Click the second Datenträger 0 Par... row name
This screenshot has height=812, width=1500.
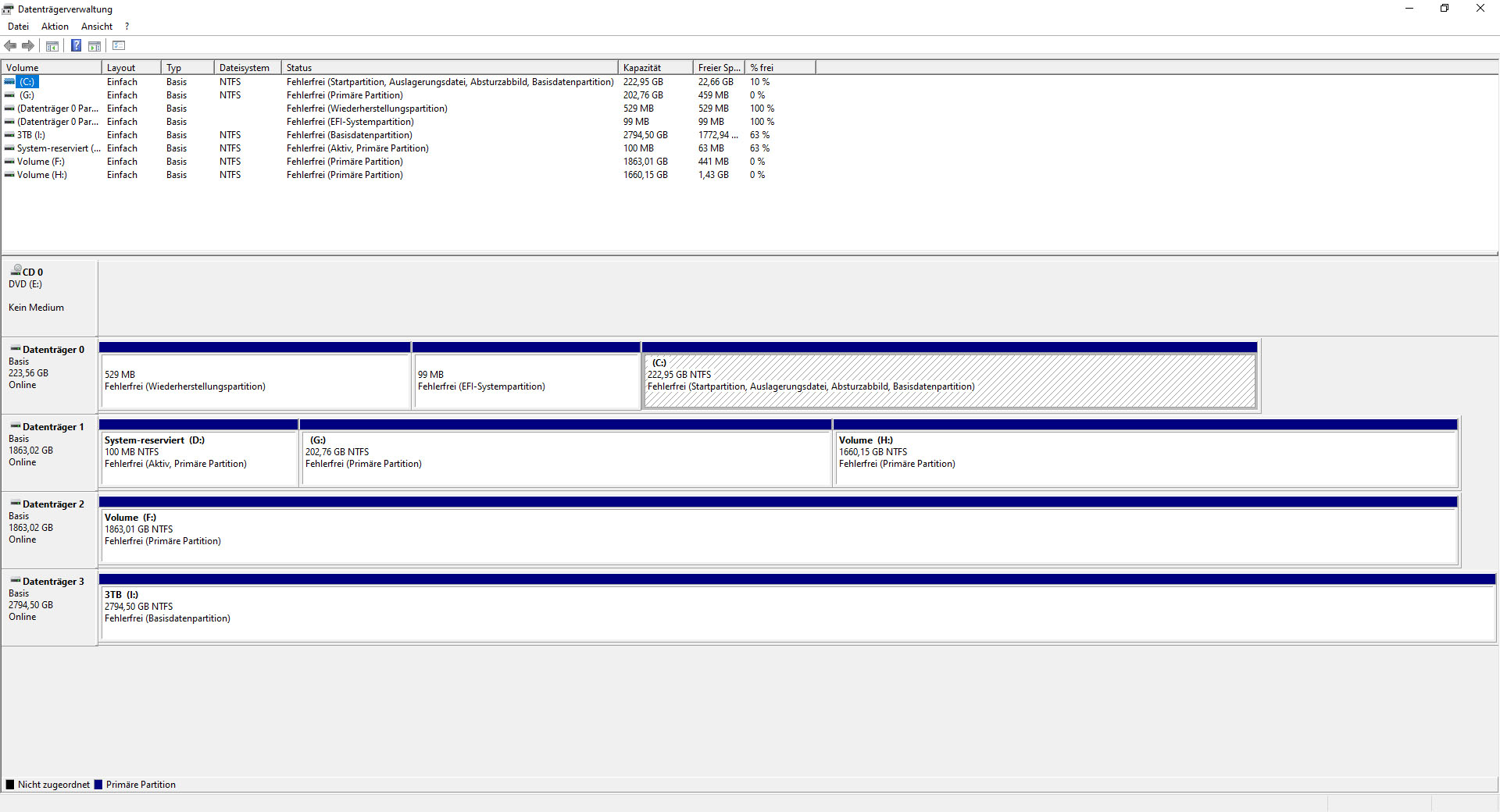(x=58, y=122)
